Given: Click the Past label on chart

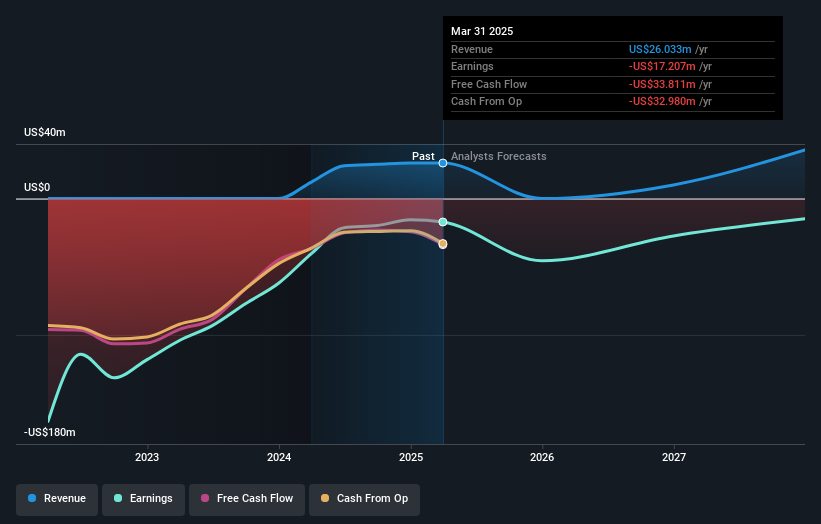Looking at the screenshot, I should (x=423, y=157).
